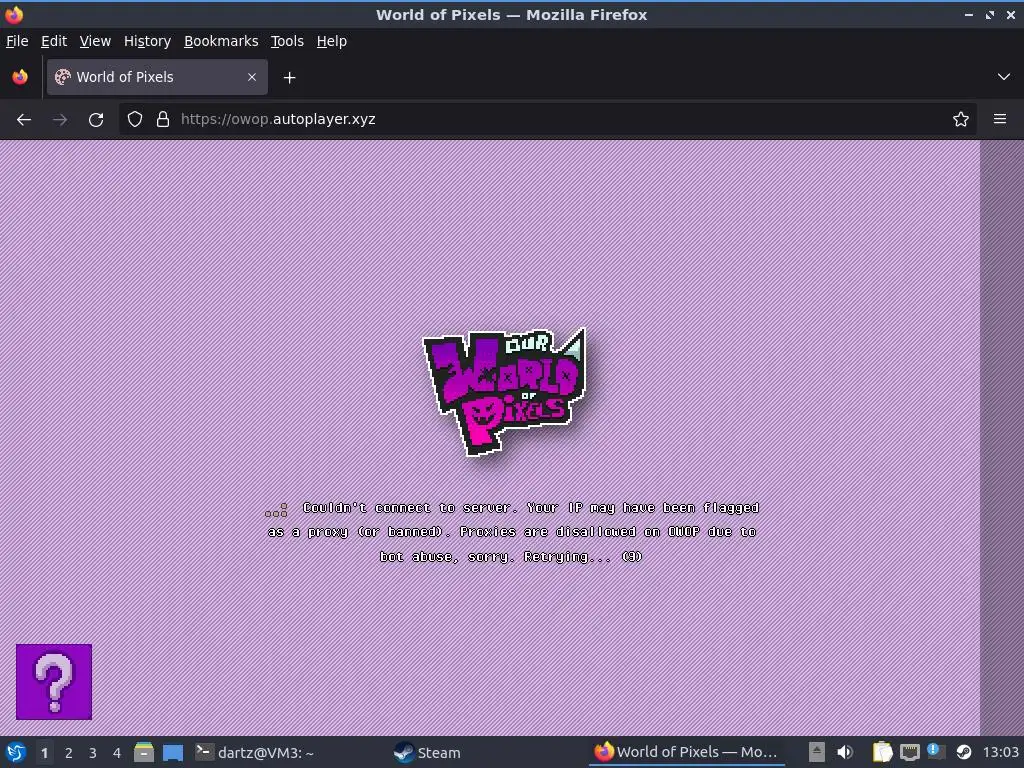Open the View menu
The height and width of the screenshot is (768, 1024).
point(95,41)
